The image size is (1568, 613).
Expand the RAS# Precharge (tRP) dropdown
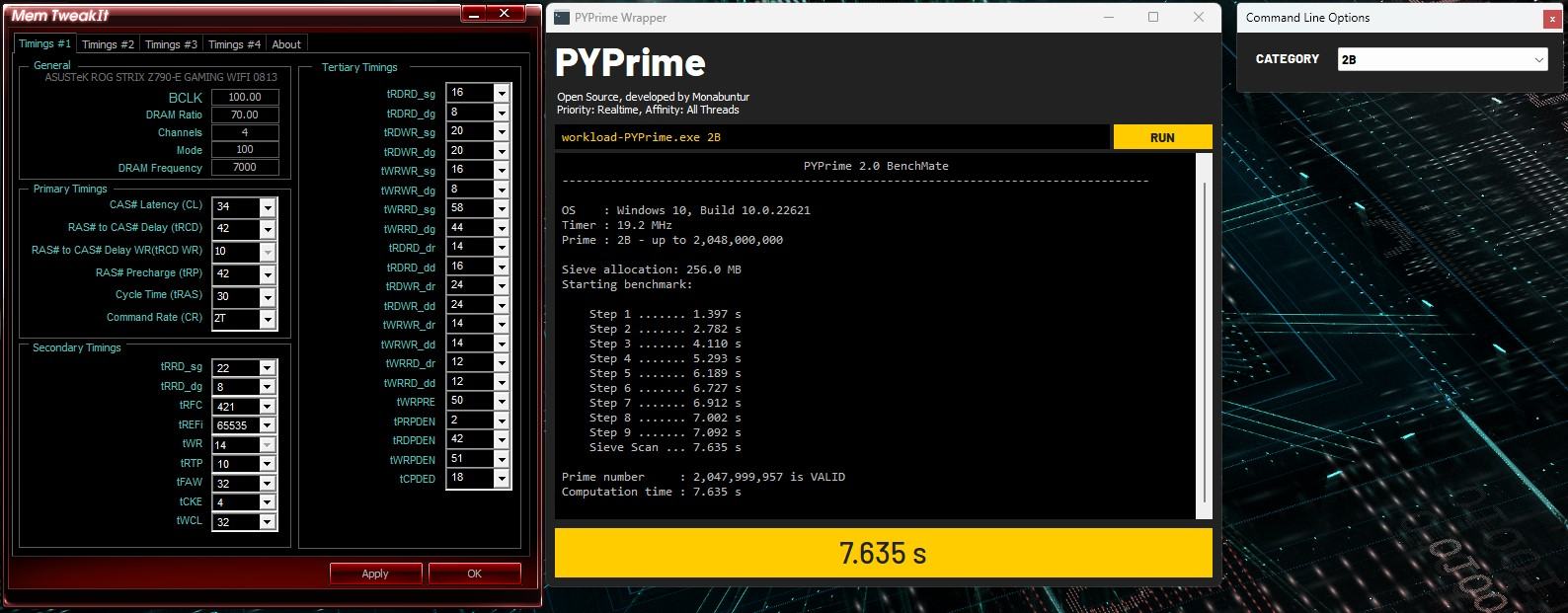tap(267, 274)
